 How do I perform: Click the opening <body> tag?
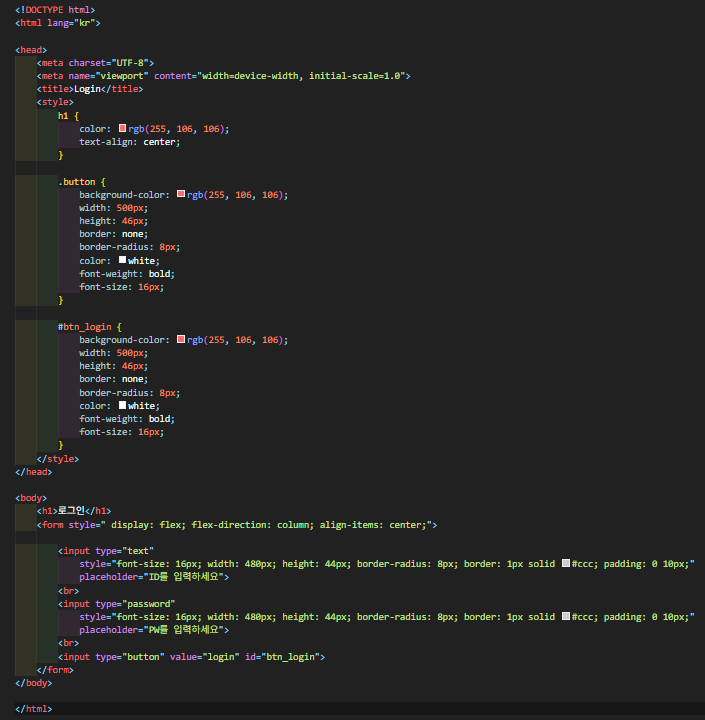[31, 498]
